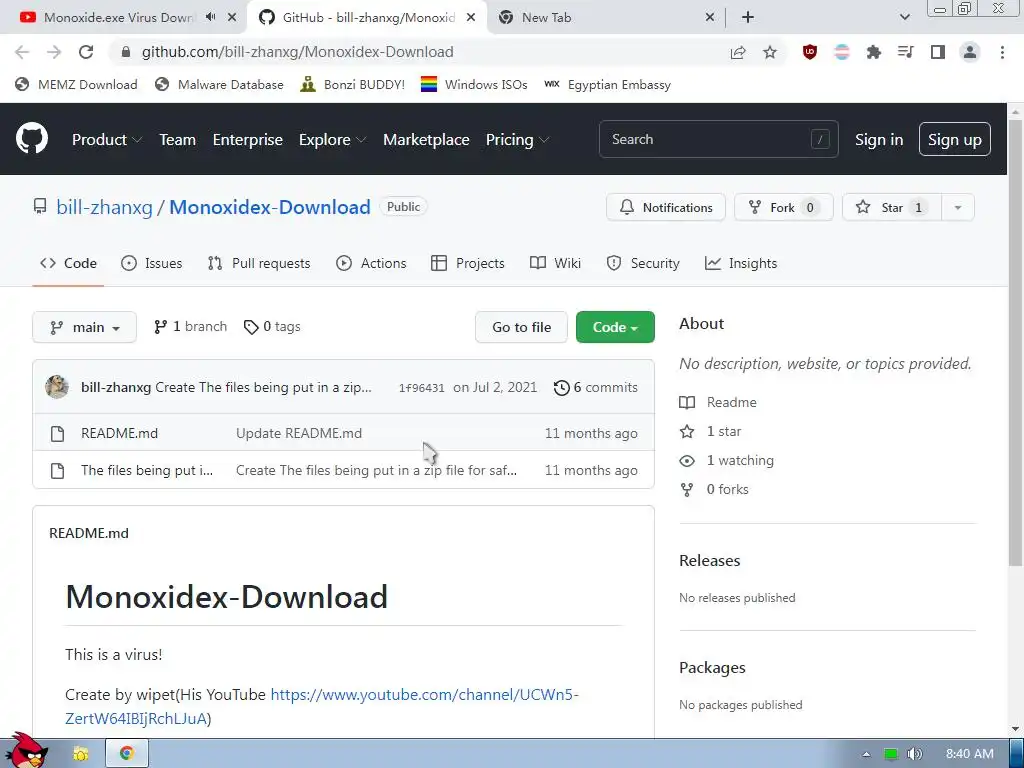Open the Team nav link
1024x768 pixels.
(x=178, y=140)
